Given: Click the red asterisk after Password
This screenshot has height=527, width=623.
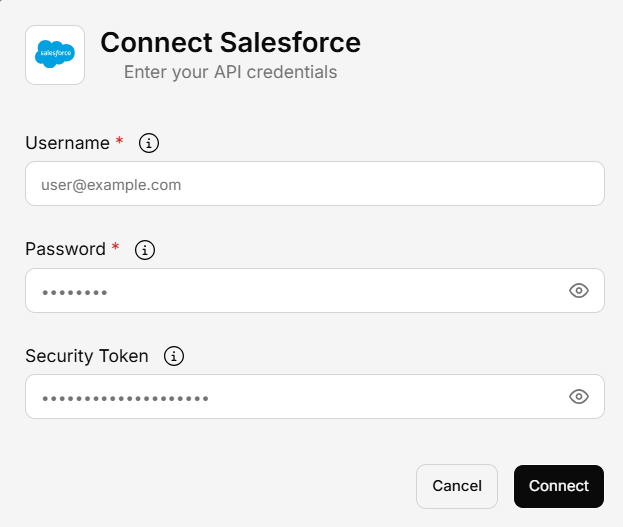Looking at the screenshot, I should (x=116, y=248).
